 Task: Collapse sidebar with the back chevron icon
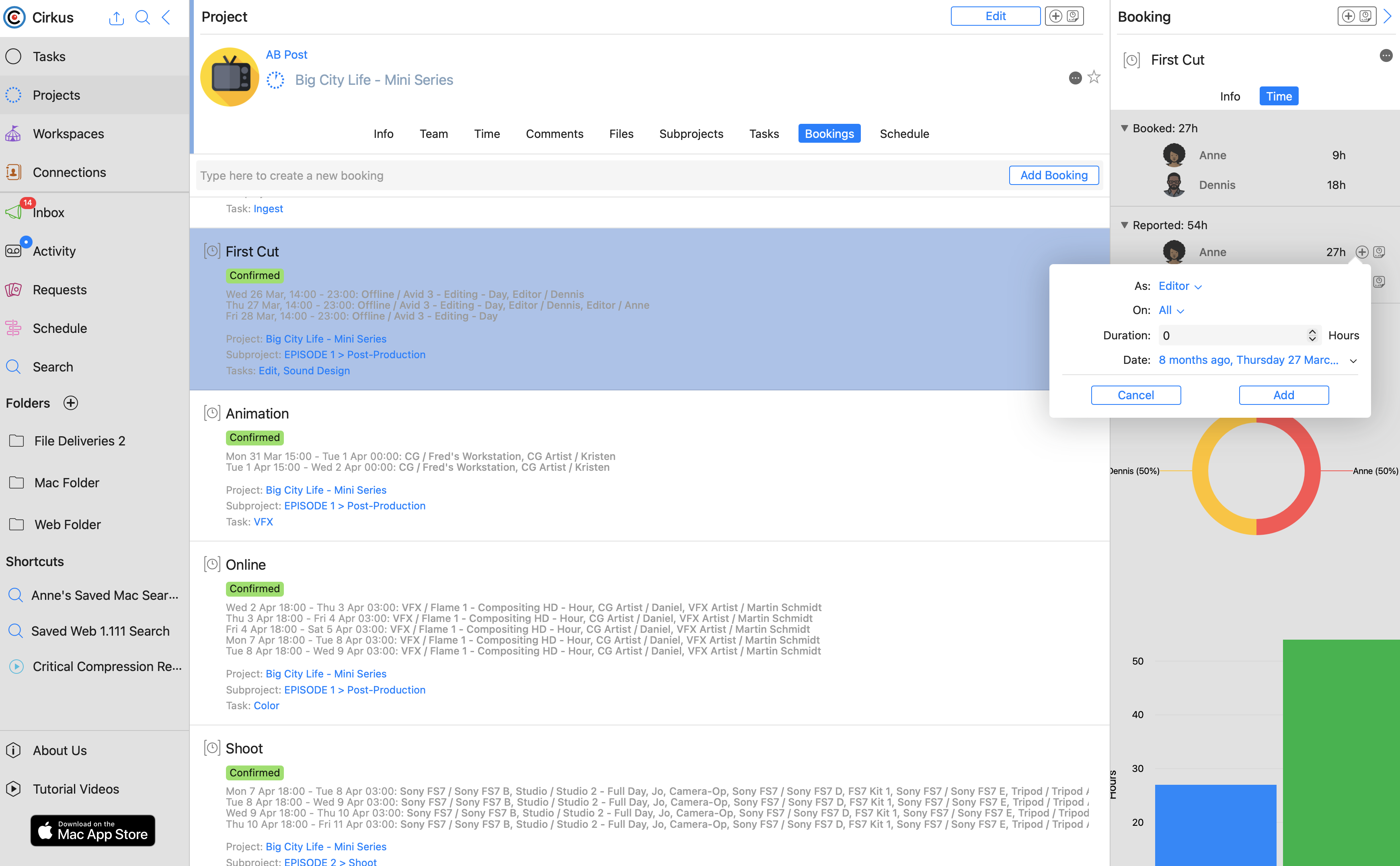[167, 17]
